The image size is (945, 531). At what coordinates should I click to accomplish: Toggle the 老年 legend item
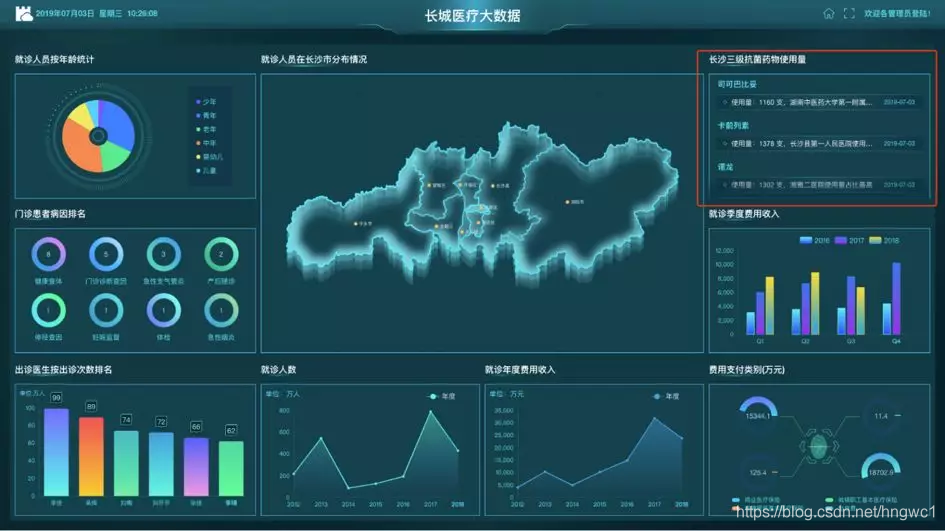[206, 130]
